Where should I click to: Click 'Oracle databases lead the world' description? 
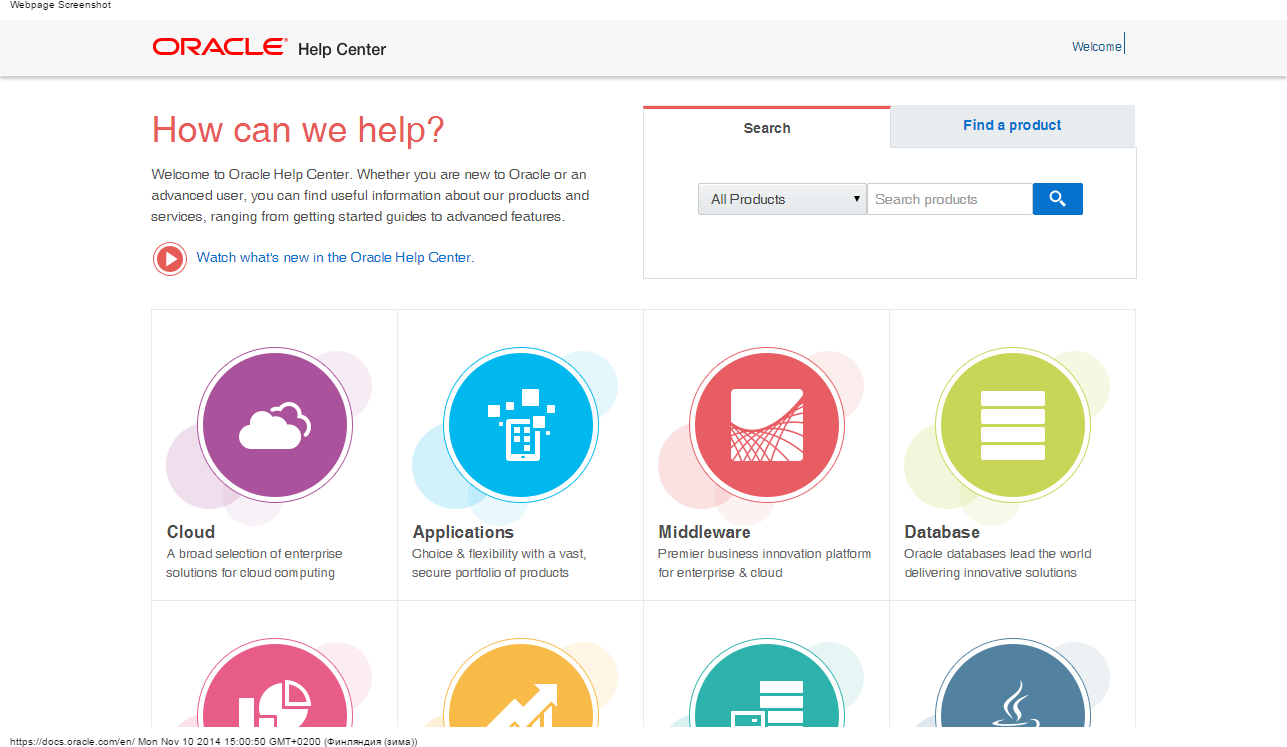click(998, 554)
